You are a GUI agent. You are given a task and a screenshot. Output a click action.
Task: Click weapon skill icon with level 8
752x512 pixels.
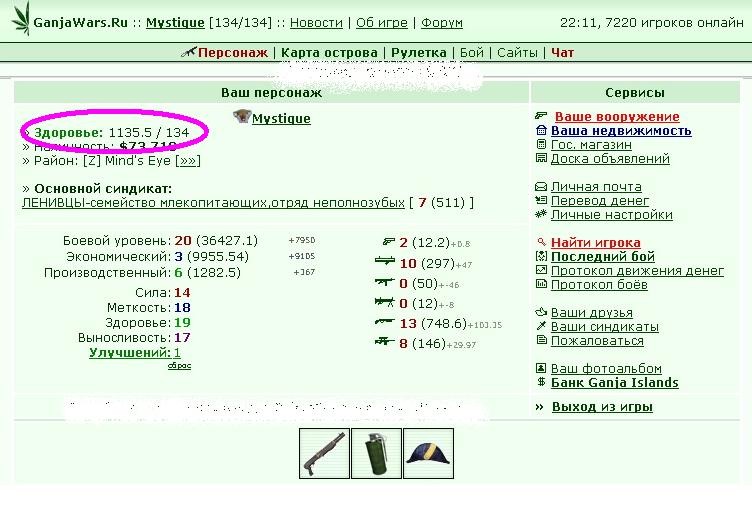pos(385,341)
